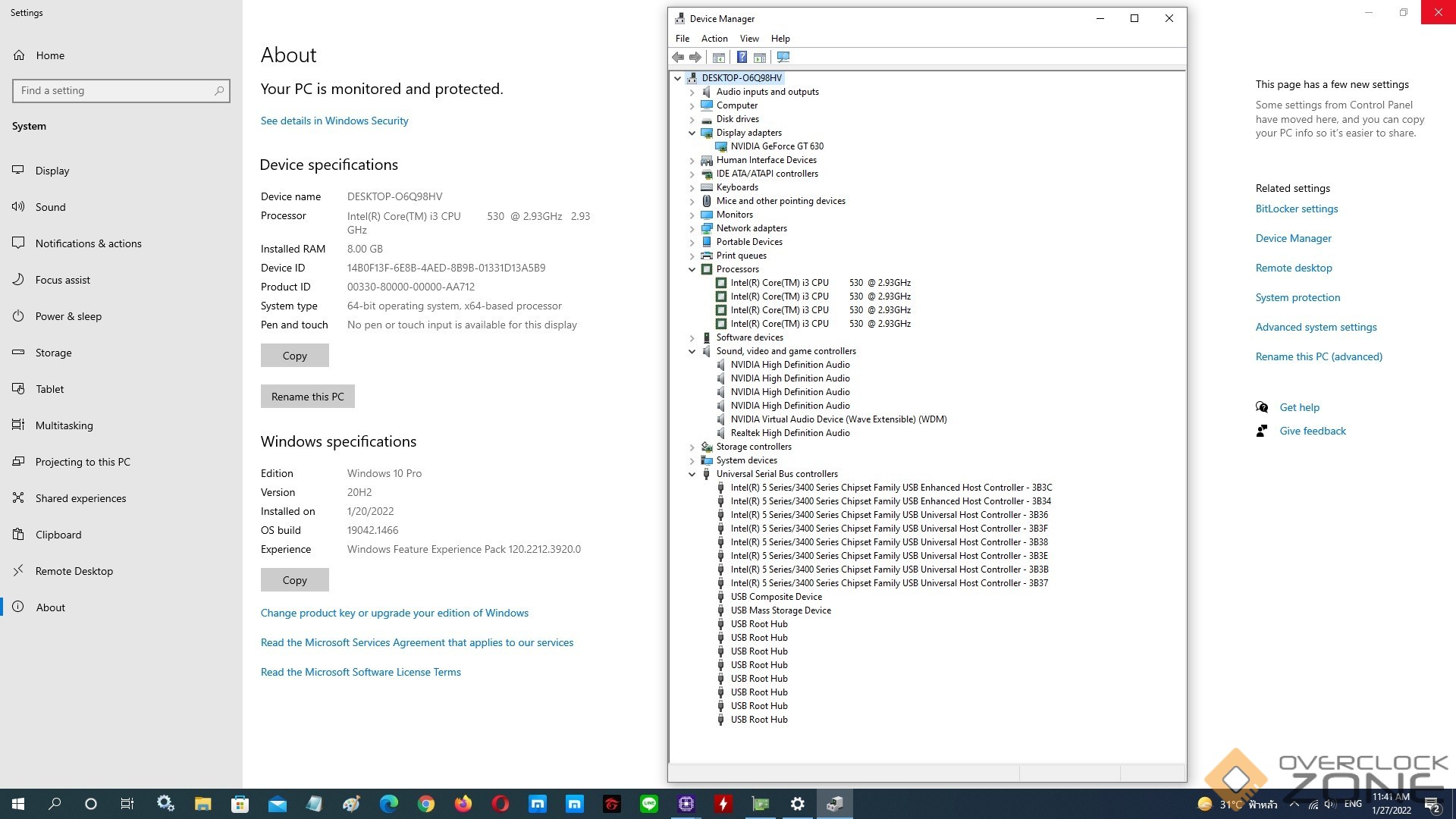Click Copy under Device specifications

pos(295,356)
